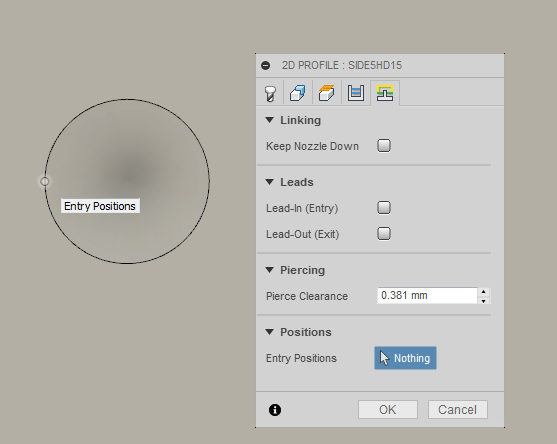Collapse the Linking section
Viewport: 557px width, 444px height.
pos(270,120)
